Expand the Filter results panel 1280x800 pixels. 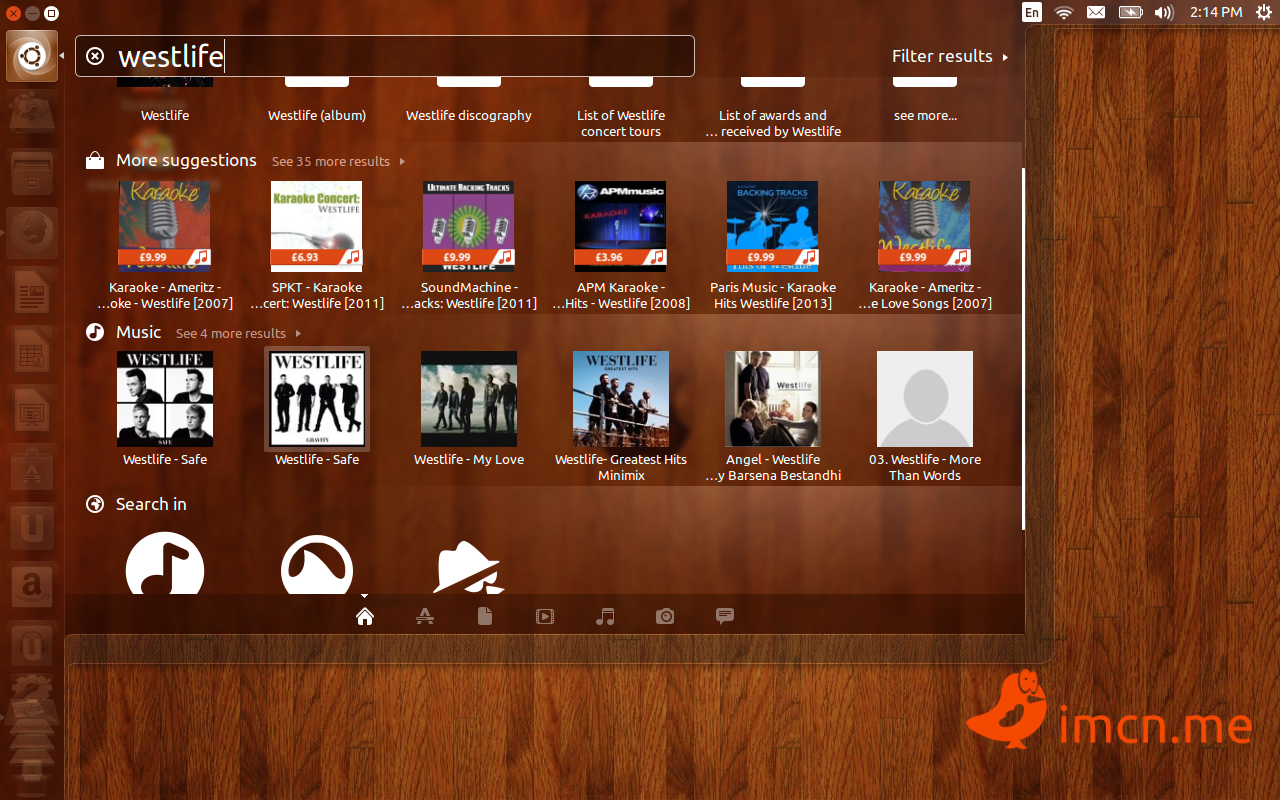click(950, 57)
